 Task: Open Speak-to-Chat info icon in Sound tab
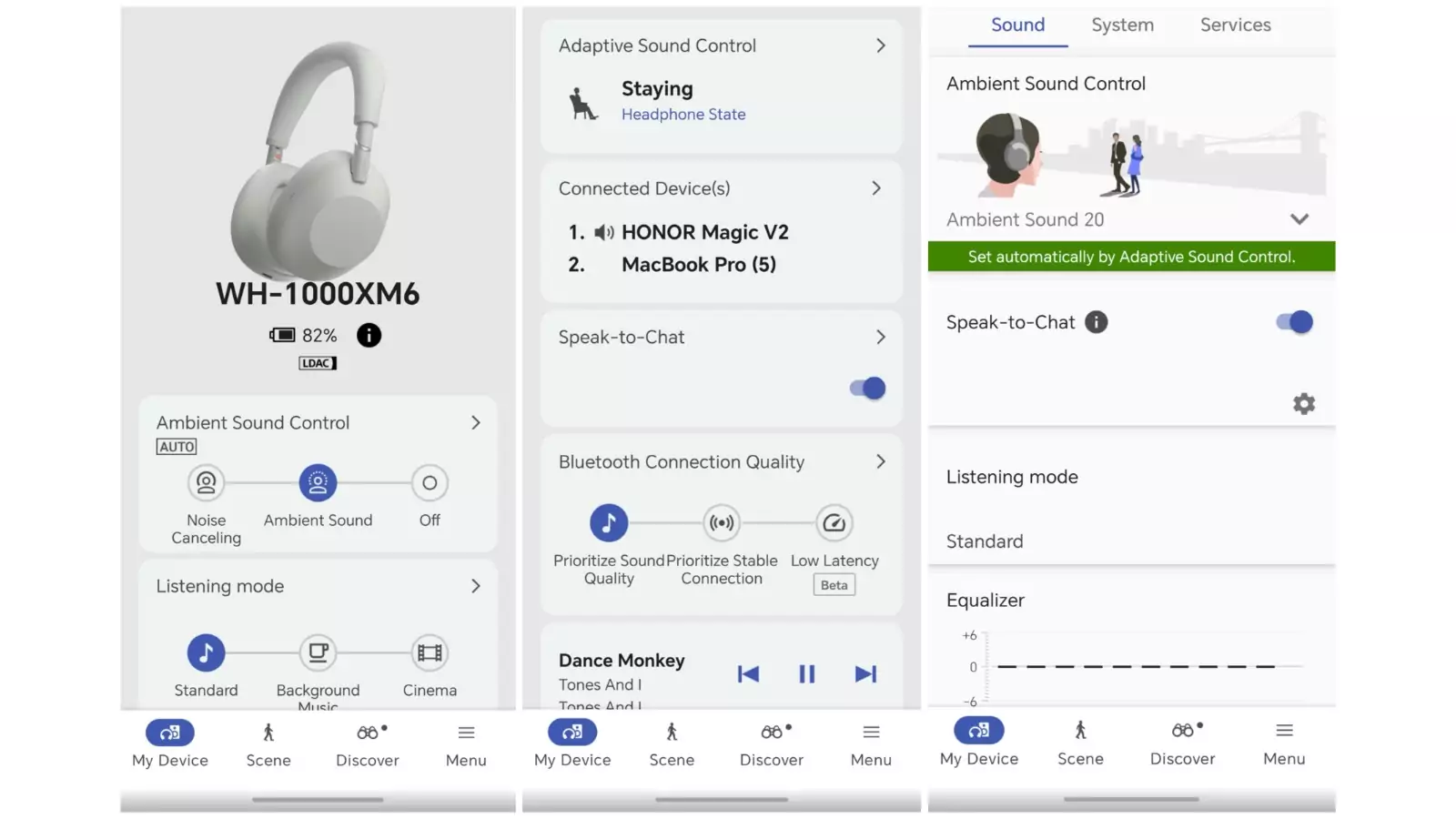(x=1097, y=322)
